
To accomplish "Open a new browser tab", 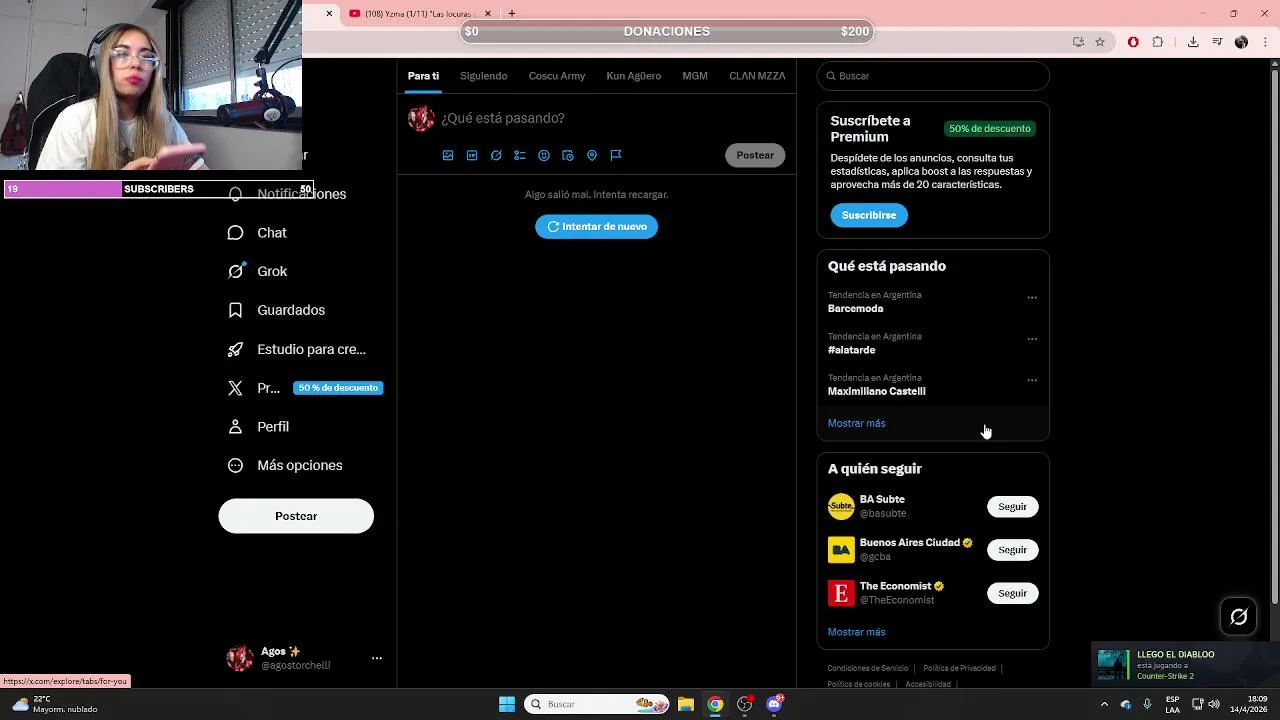I will [512, 14].
